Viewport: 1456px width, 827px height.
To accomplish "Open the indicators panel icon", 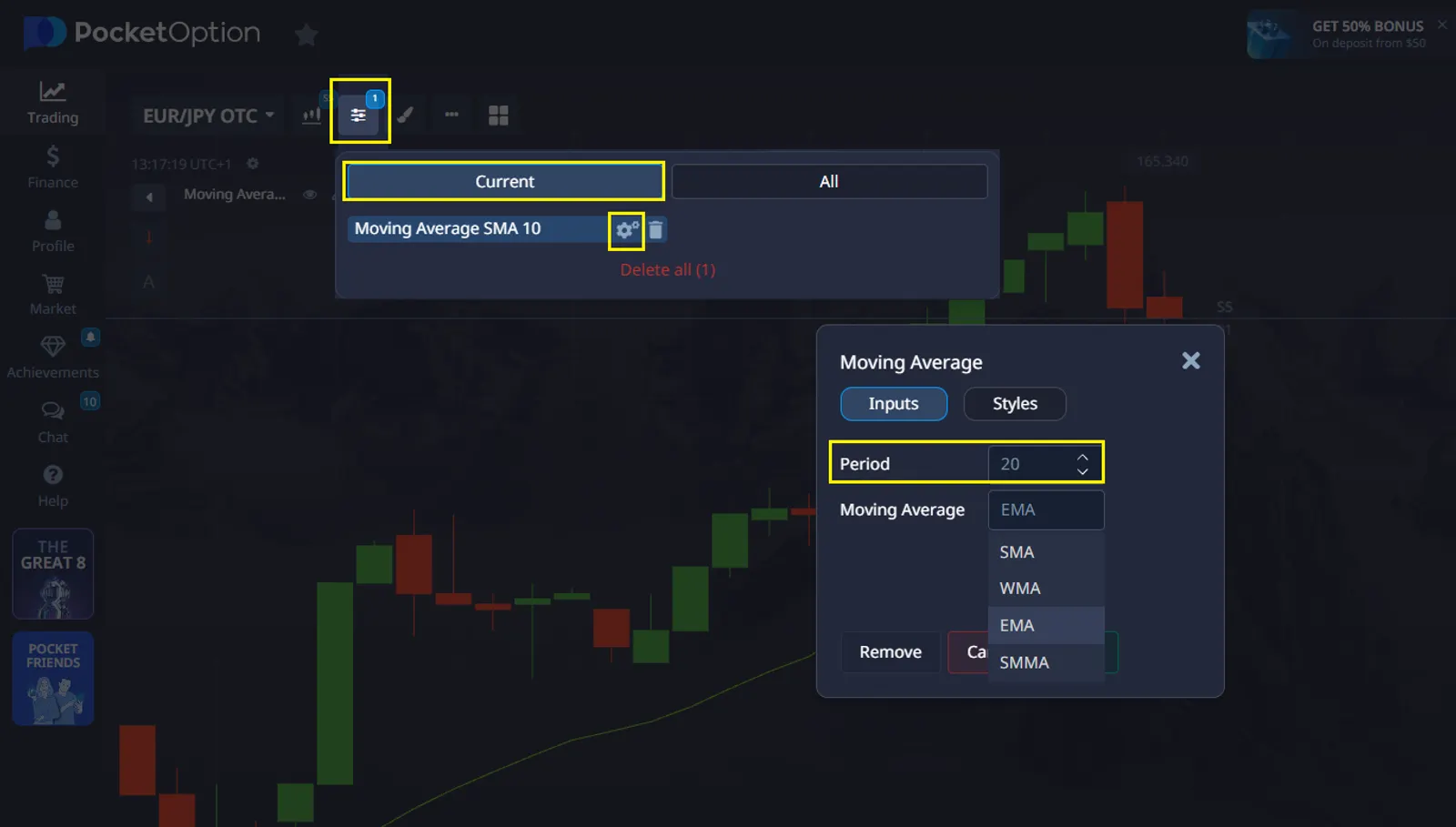I will pyautogui.click(x=359, y=116).
